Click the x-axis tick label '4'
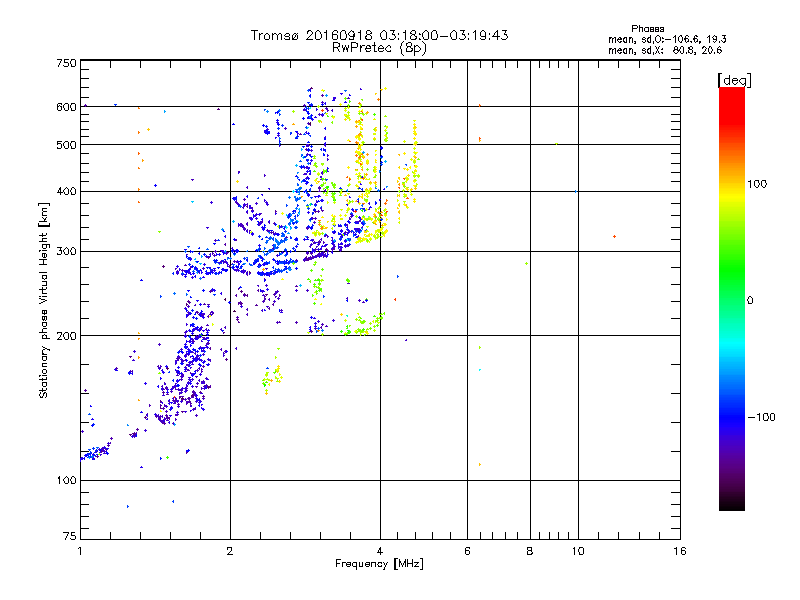Viewport: 800px width, 600px height. point(380,551)
